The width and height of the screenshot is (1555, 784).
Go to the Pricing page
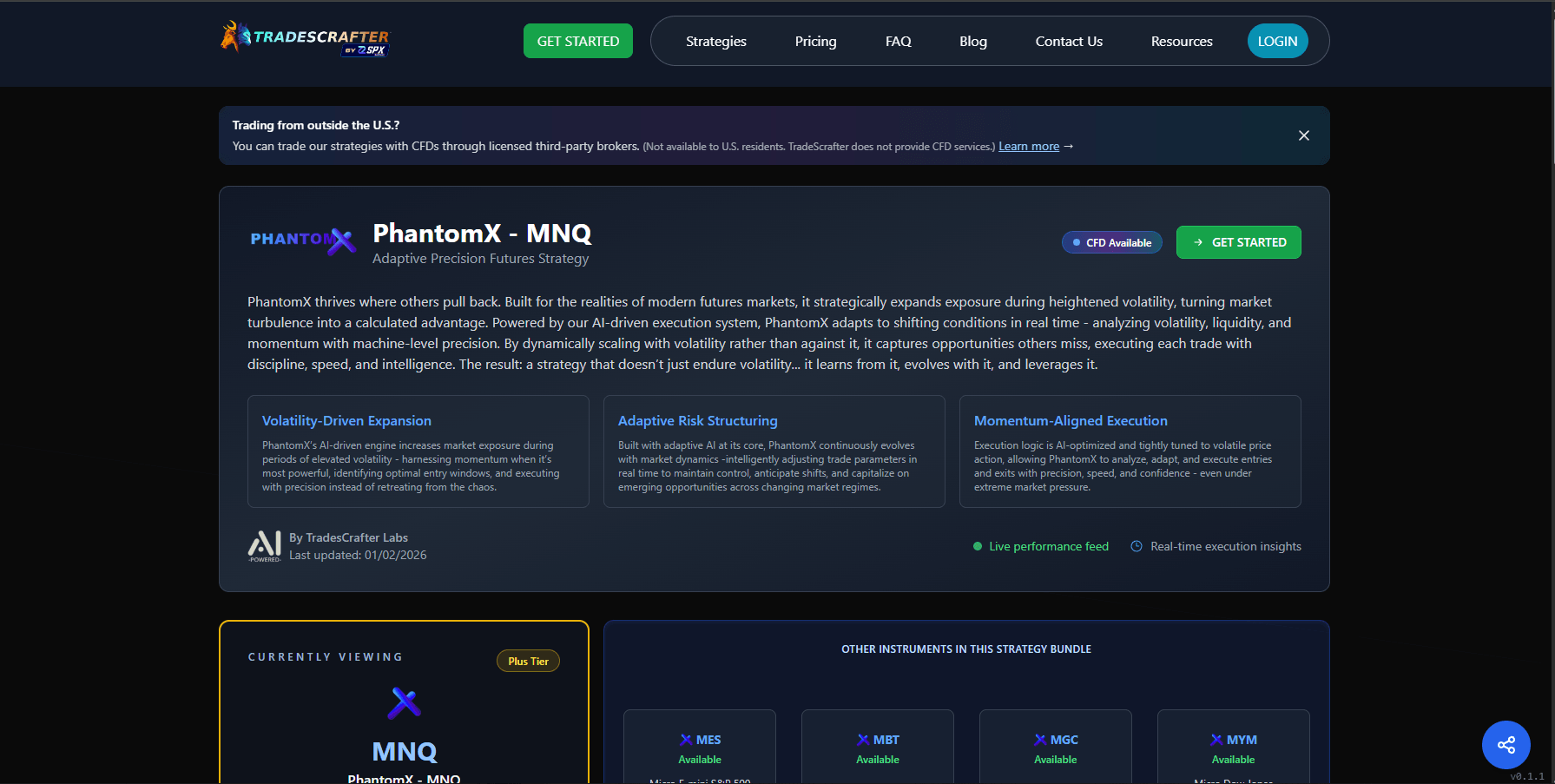click(x=816, y=41)
